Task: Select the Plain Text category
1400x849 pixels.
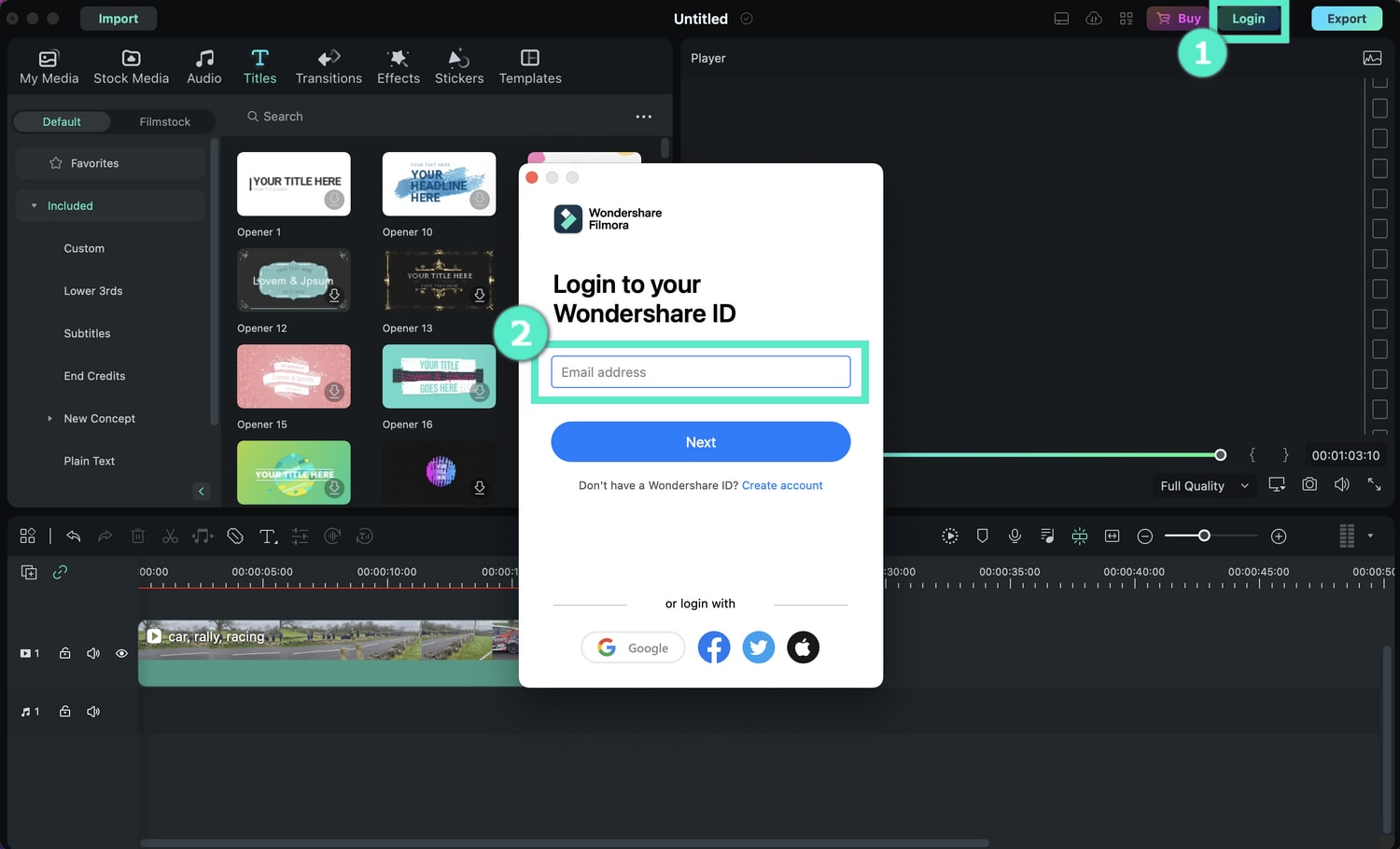Action: (90, 462)
